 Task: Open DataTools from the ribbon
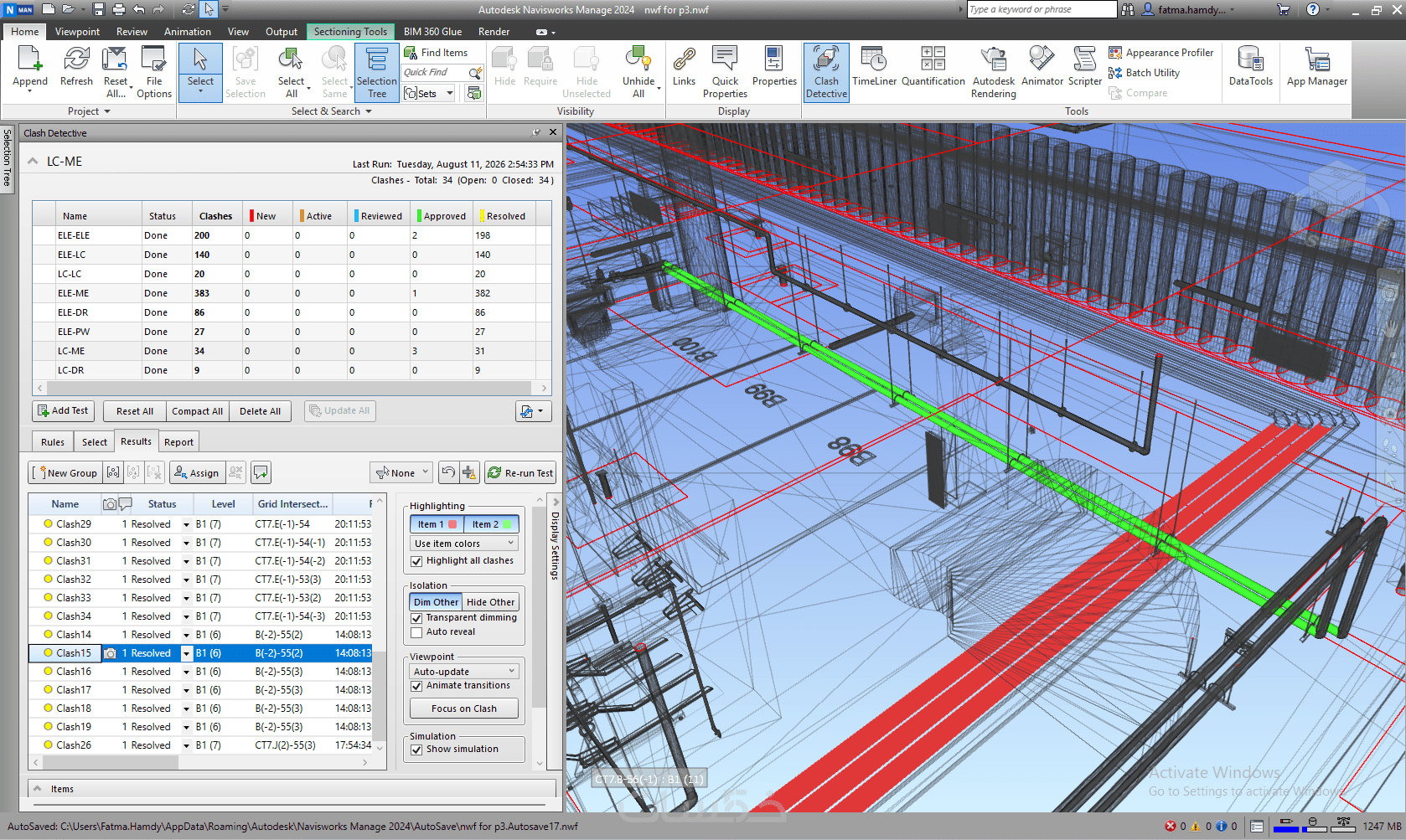click(x=1250, y=67)
